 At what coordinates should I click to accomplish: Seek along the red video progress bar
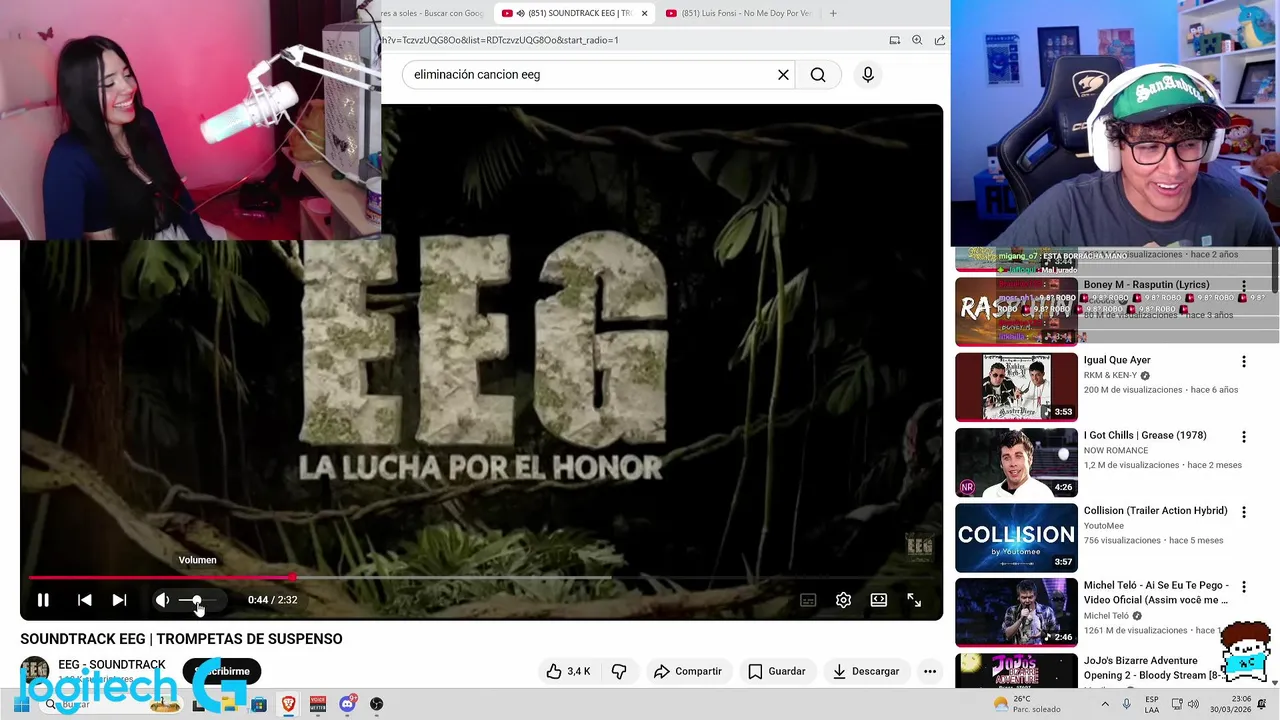click(x=480, y=577)
